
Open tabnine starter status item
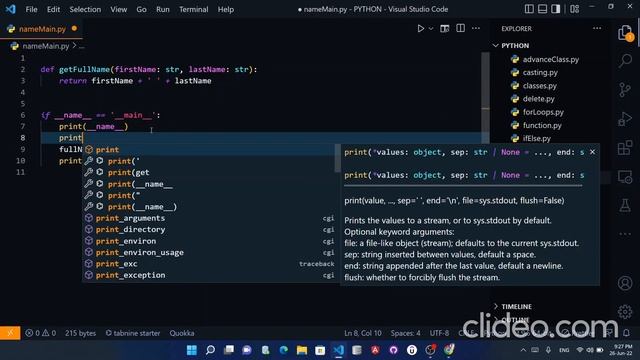tap(133, 333)
